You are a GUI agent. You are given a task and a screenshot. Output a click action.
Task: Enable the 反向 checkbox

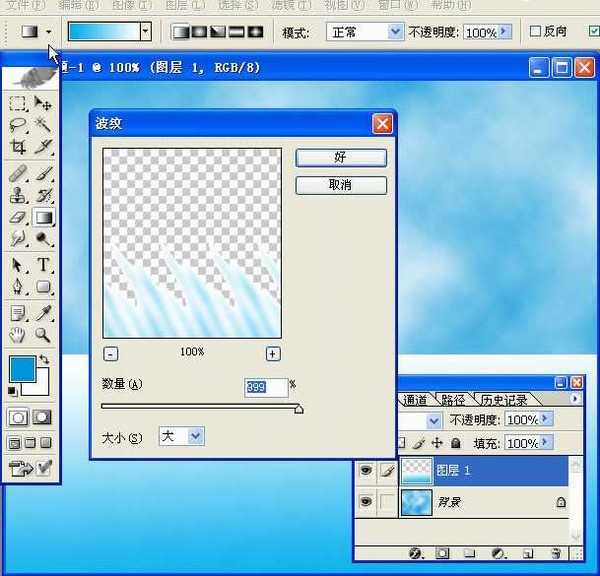(x=535, y=32)
